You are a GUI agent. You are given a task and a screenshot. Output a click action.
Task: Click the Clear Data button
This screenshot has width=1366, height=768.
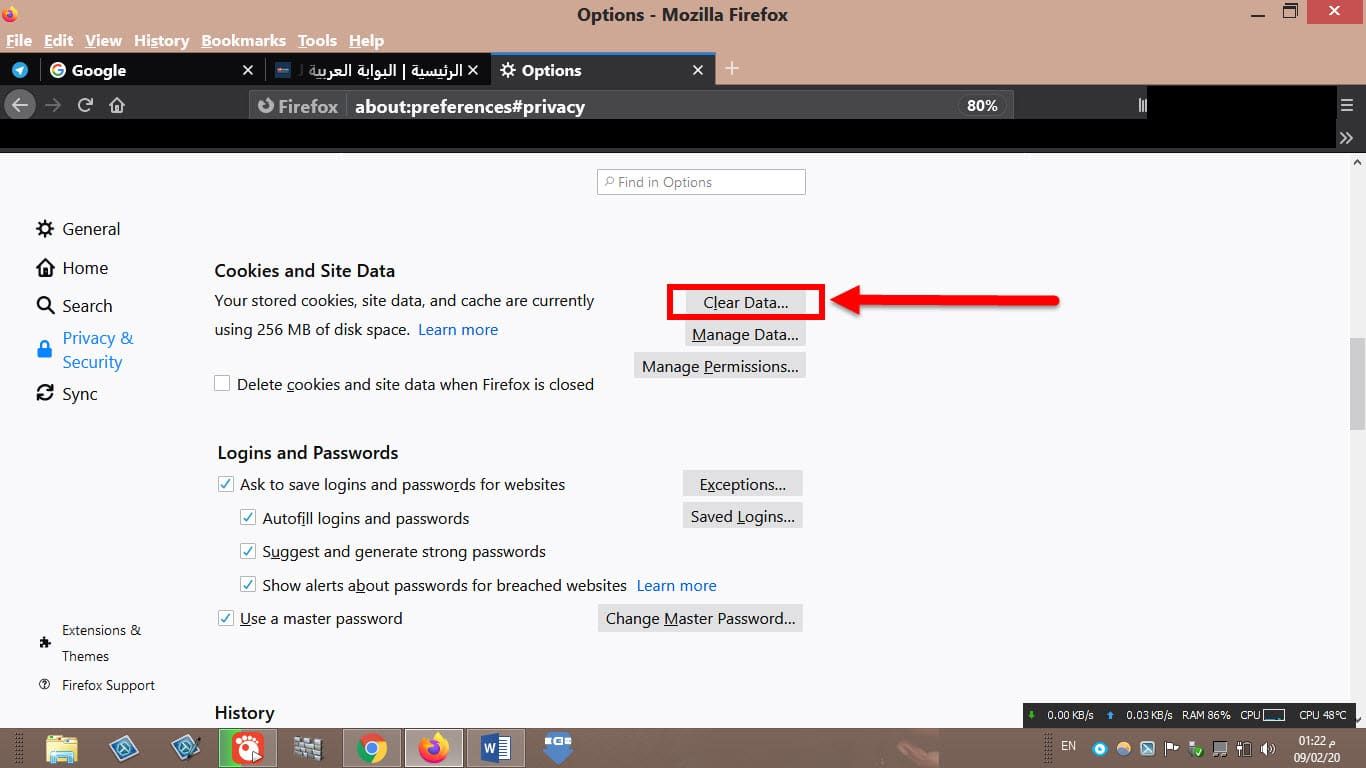click(745, 302)
